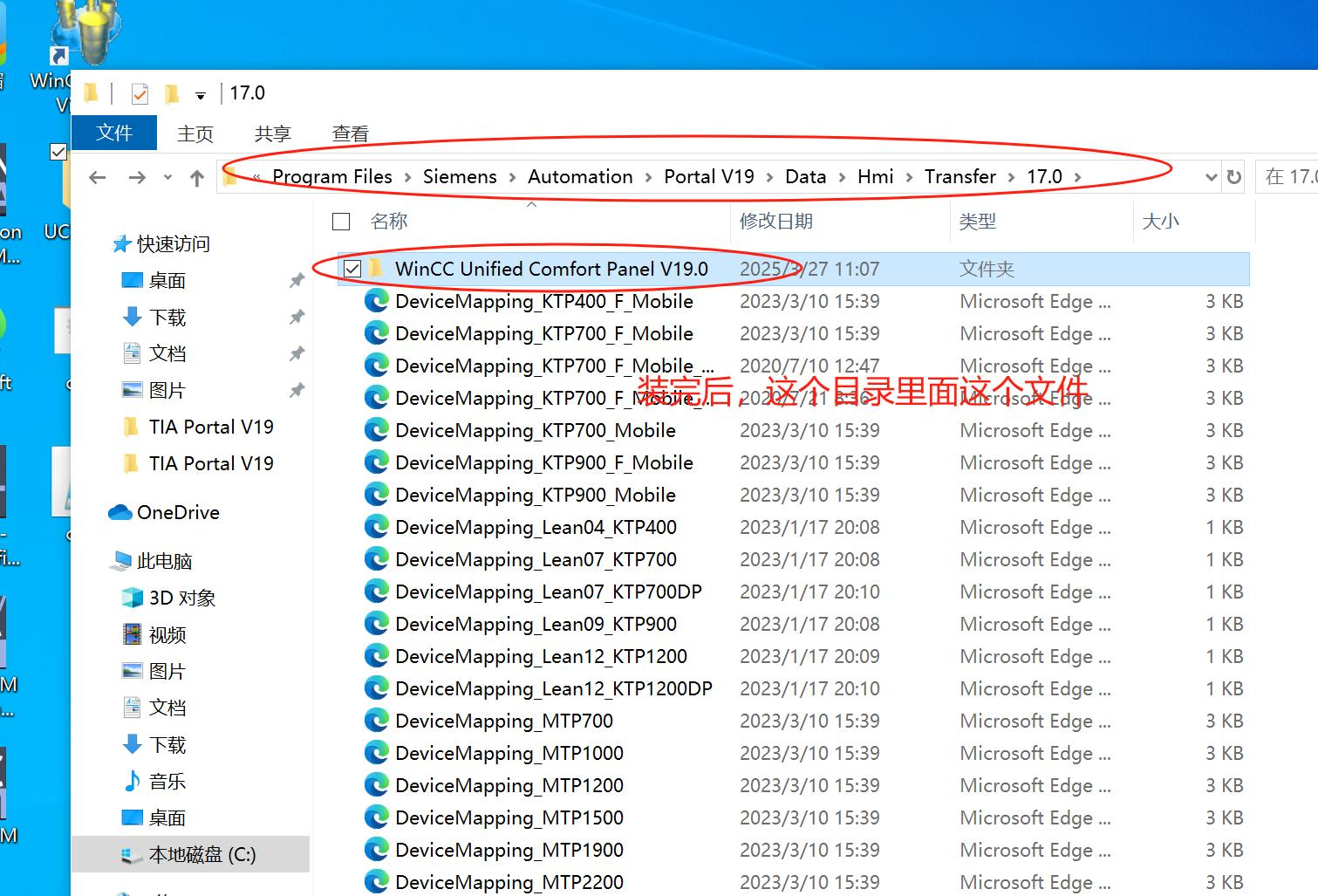Sort files by 大小 column
This screenshot has width=1318, height=896.
[x=1161, y=222]
